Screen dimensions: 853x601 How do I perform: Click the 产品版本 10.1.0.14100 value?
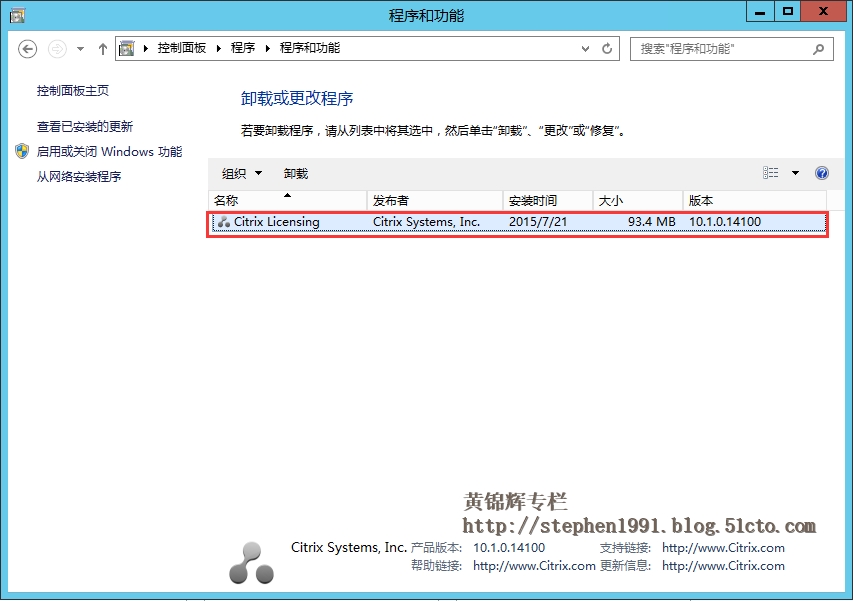[509, 548]
